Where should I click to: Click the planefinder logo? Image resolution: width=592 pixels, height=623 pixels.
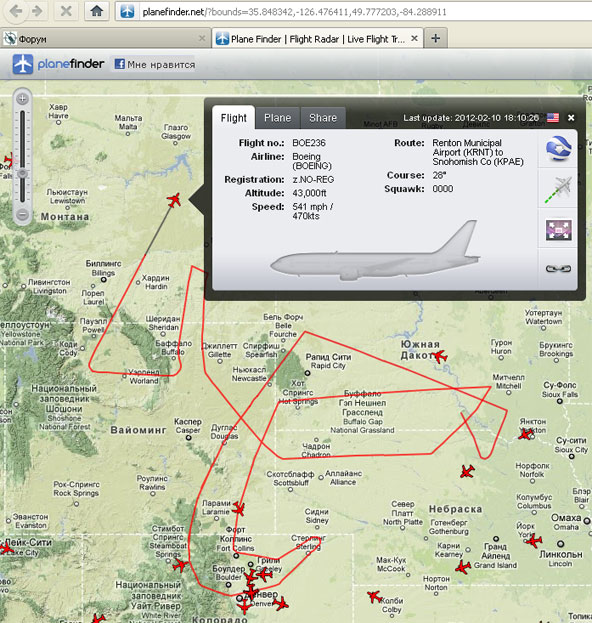coord(58,64)
